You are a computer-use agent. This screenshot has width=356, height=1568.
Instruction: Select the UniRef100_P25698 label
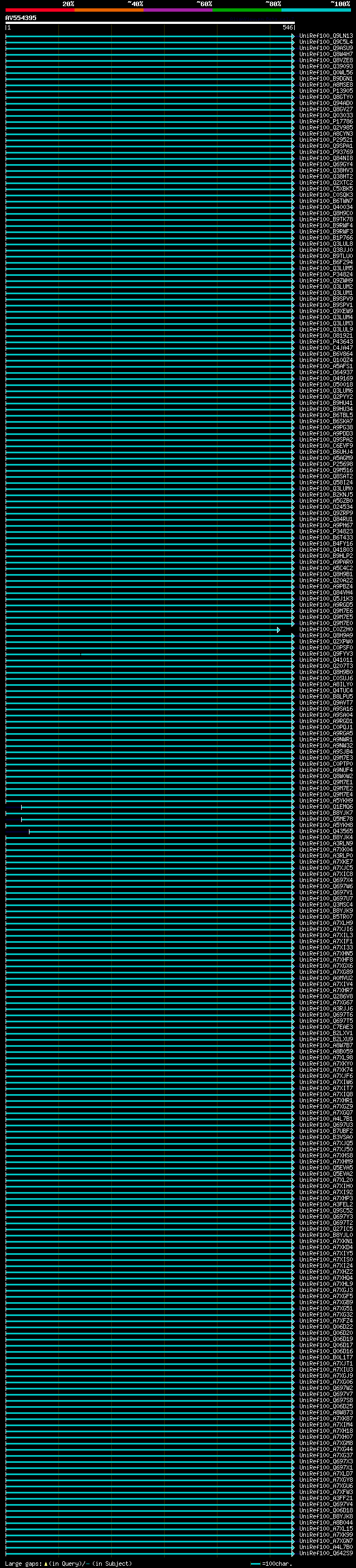pos(326,464)
